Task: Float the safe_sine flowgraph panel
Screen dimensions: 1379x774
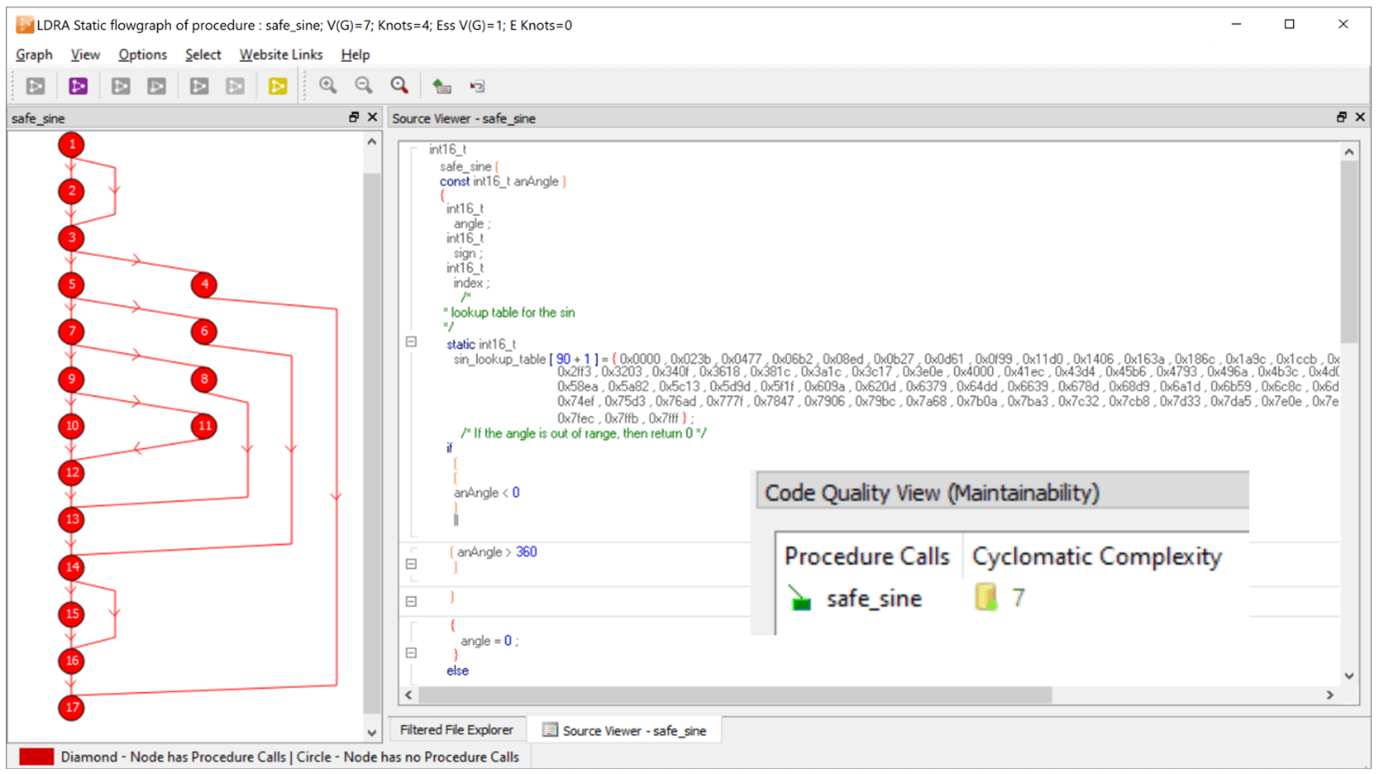Action: [354, 117]
